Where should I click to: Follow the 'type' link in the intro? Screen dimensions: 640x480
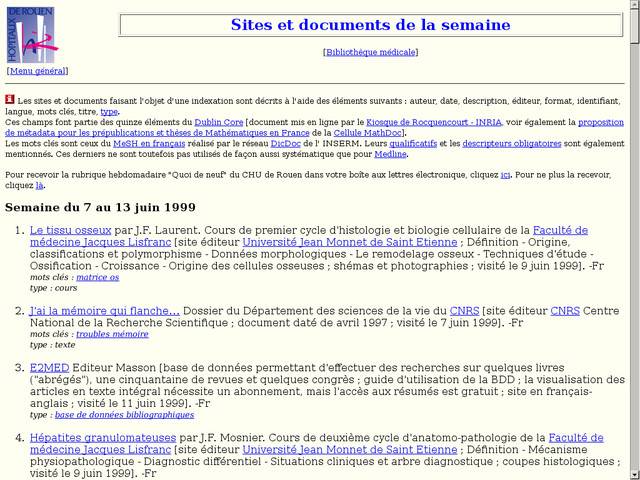pyautogui.click(x=109, y=111)
